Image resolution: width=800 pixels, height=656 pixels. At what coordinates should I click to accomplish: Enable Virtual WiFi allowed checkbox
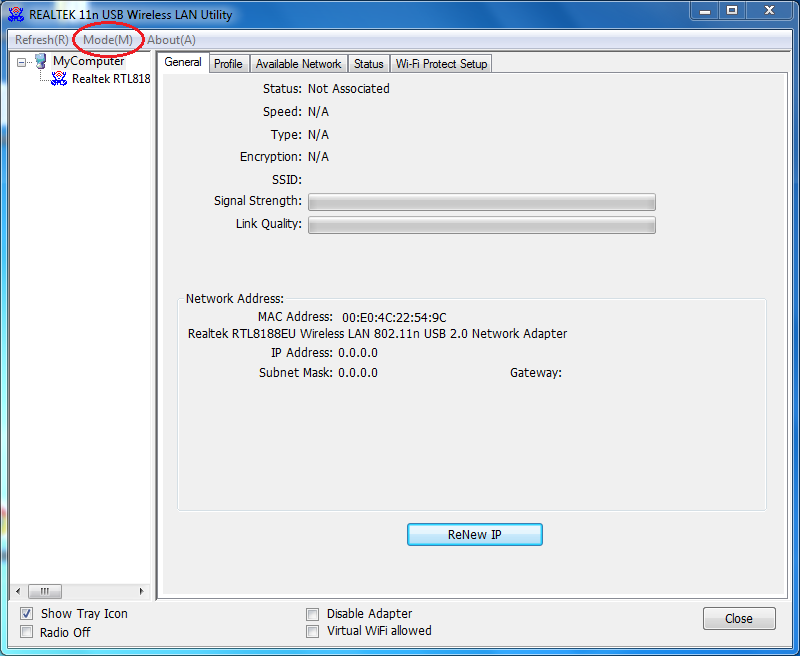312,632
